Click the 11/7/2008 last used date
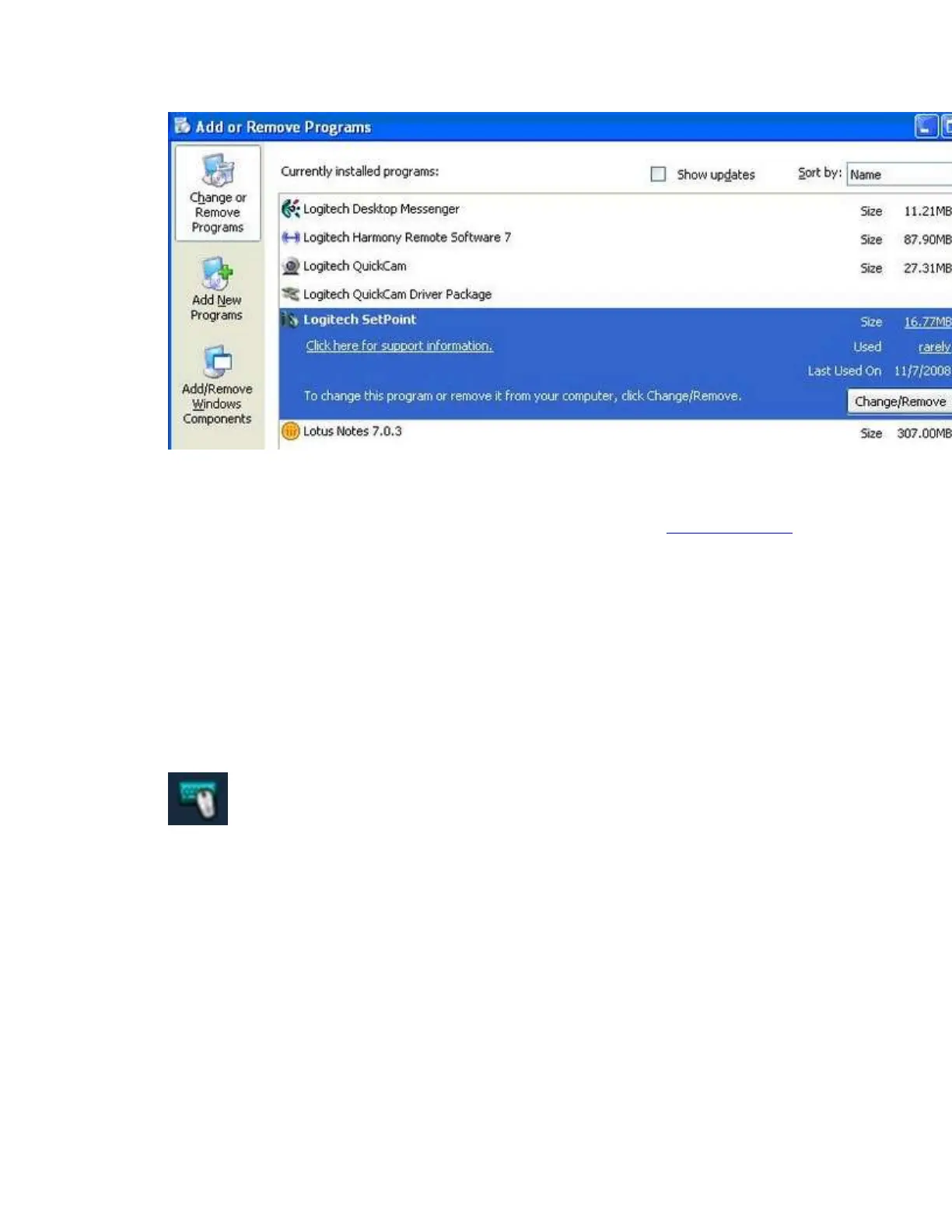Viewport: 952px width, 1232px height. tap(922, 371)
